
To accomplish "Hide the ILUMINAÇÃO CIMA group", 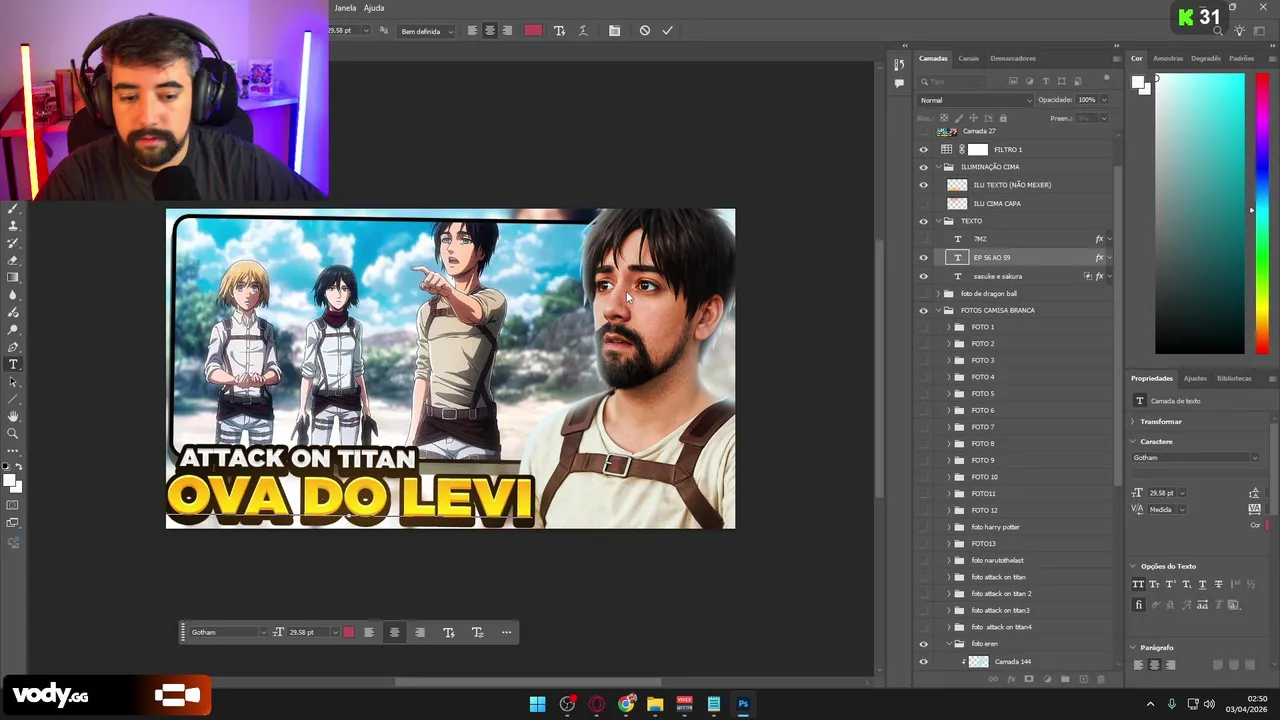I will tap(923, 167).
